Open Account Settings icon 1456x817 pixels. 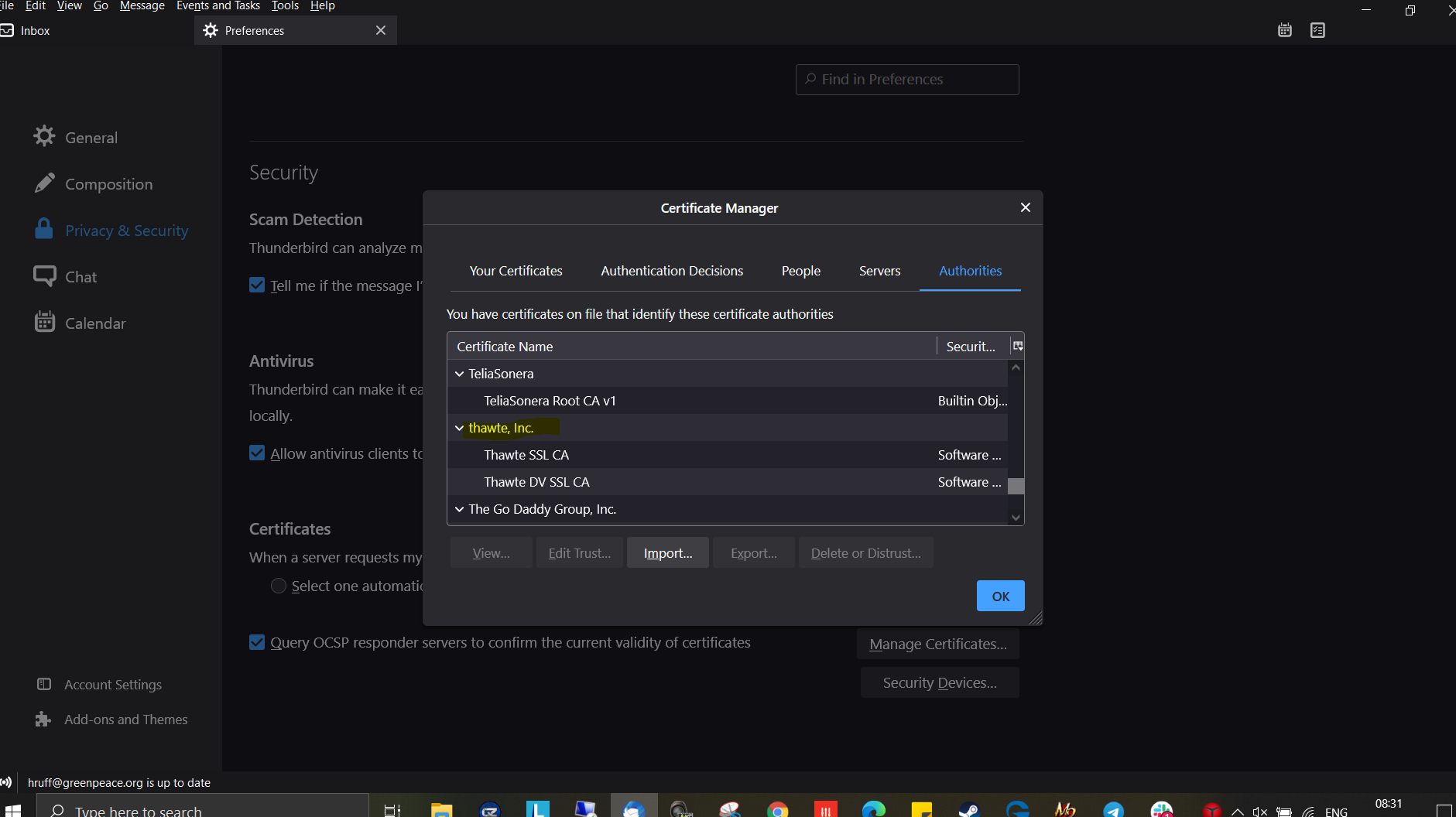44,685
